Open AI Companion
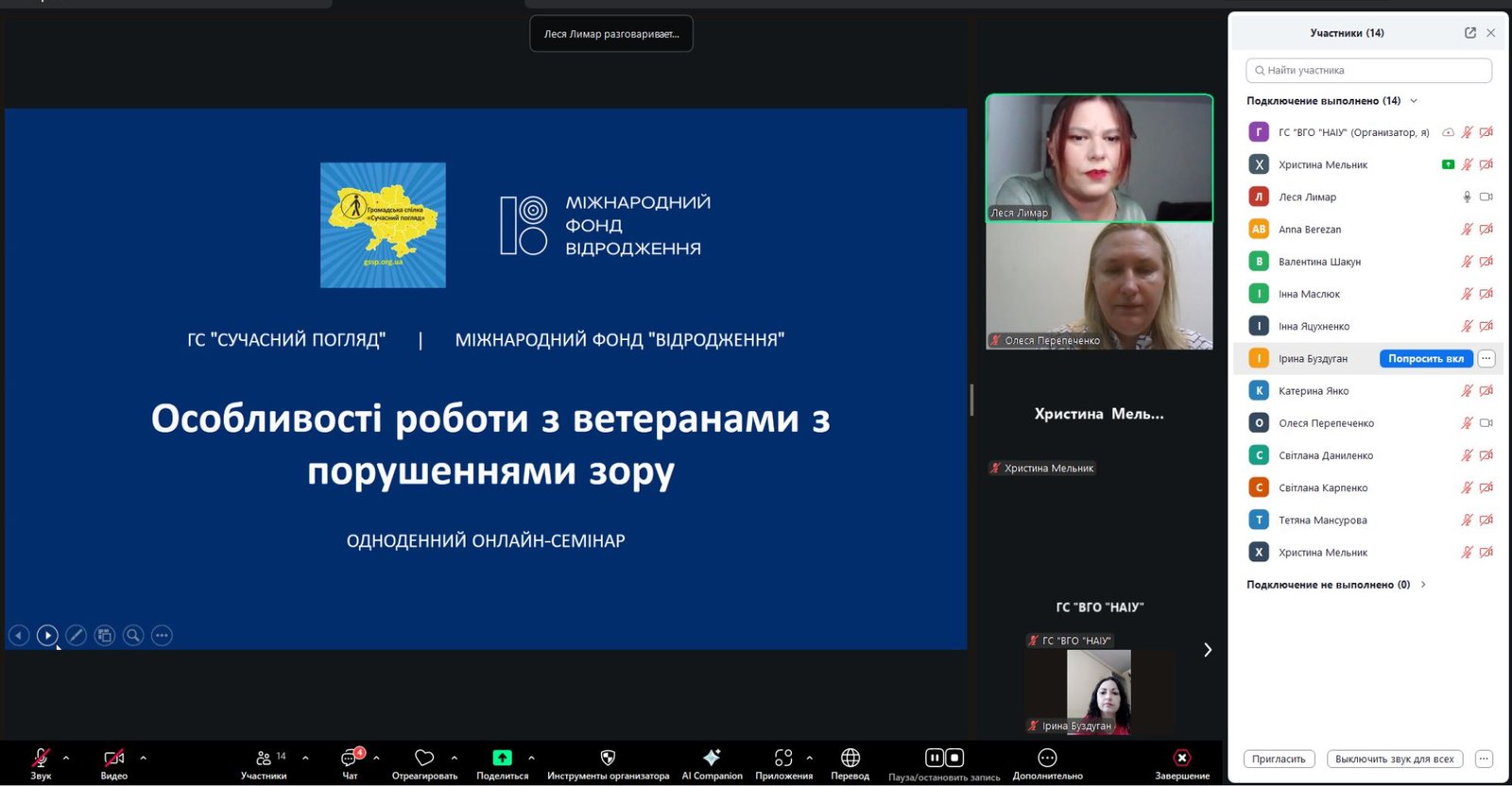 [x=712, y=759]
